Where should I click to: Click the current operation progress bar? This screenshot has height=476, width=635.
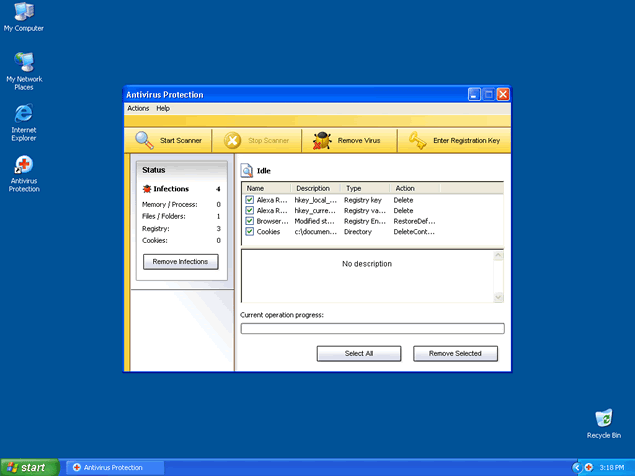(x=372, y=328)
